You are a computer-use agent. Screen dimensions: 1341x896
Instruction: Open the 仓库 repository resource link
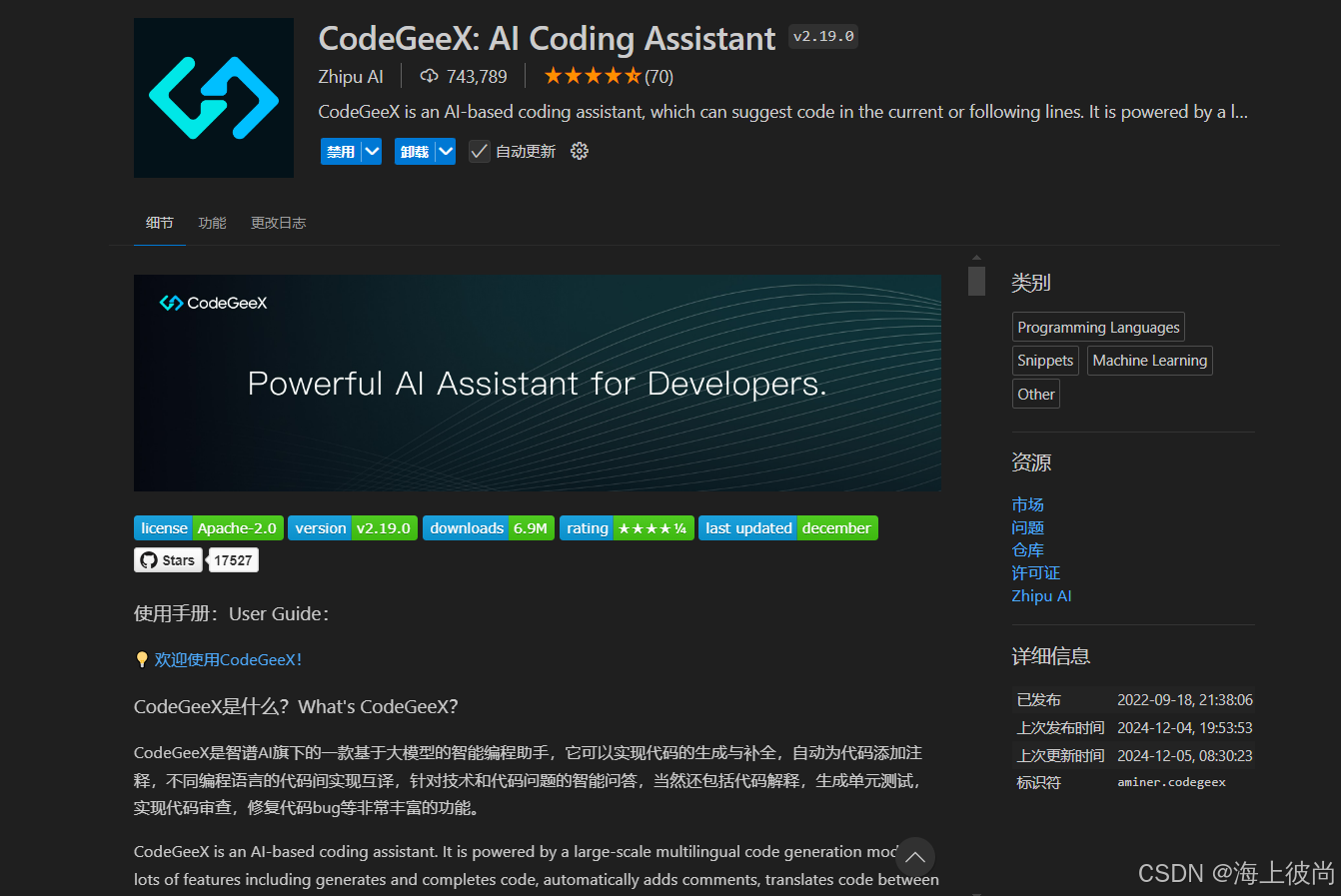[x=1027, y=550]
